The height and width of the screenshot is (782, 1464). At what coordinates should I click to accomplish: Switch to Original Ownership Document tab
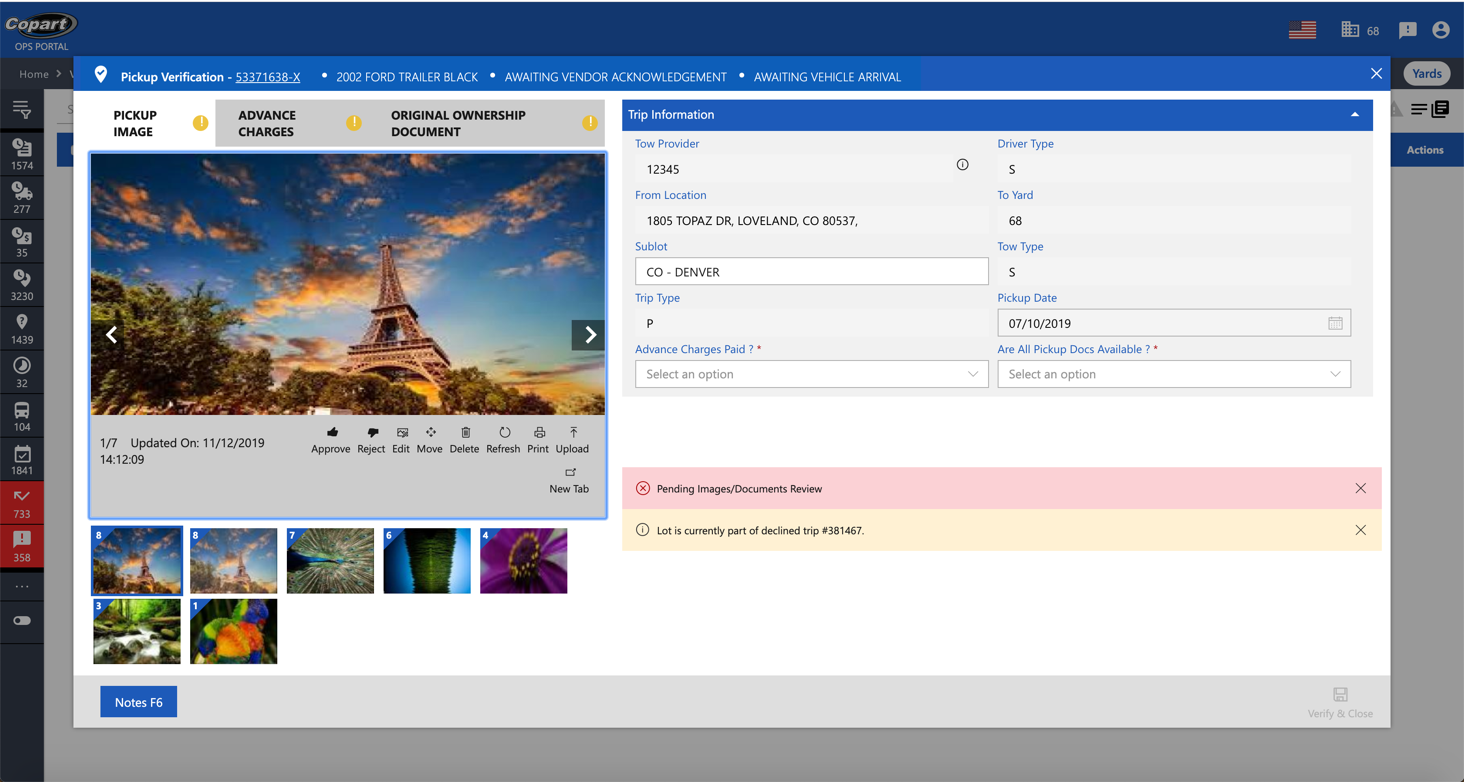pos(487,123)
